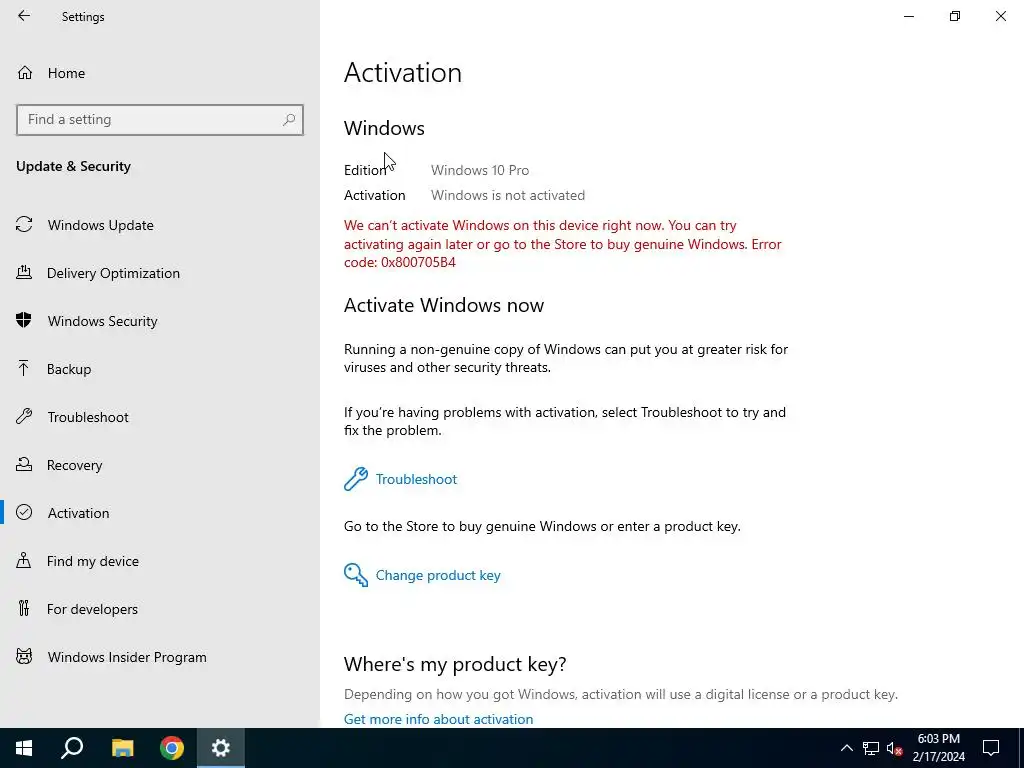Launch Google Chrome from the taskbar

[x=172, y=748]
